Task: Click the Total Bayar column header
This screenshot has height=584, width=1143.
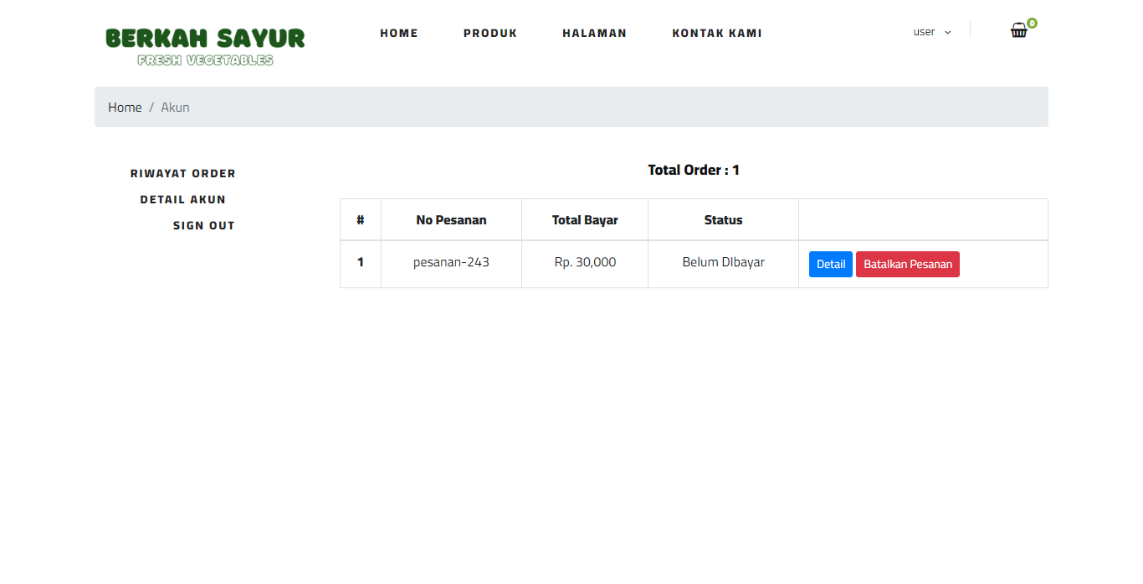Action: click(585, 220)
